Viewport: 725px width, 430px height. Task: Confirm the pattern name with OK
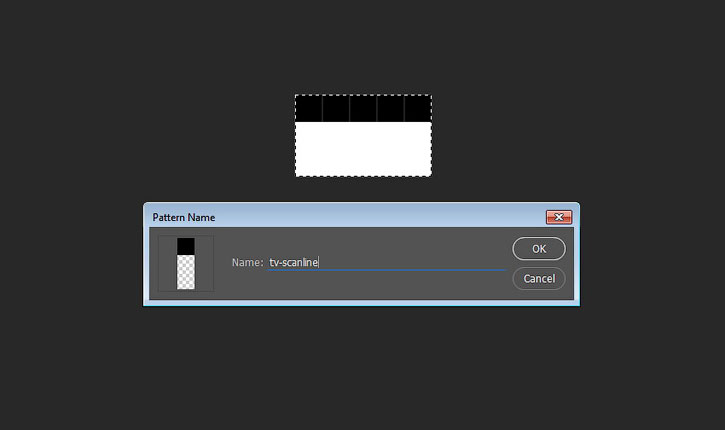[539, 249]
